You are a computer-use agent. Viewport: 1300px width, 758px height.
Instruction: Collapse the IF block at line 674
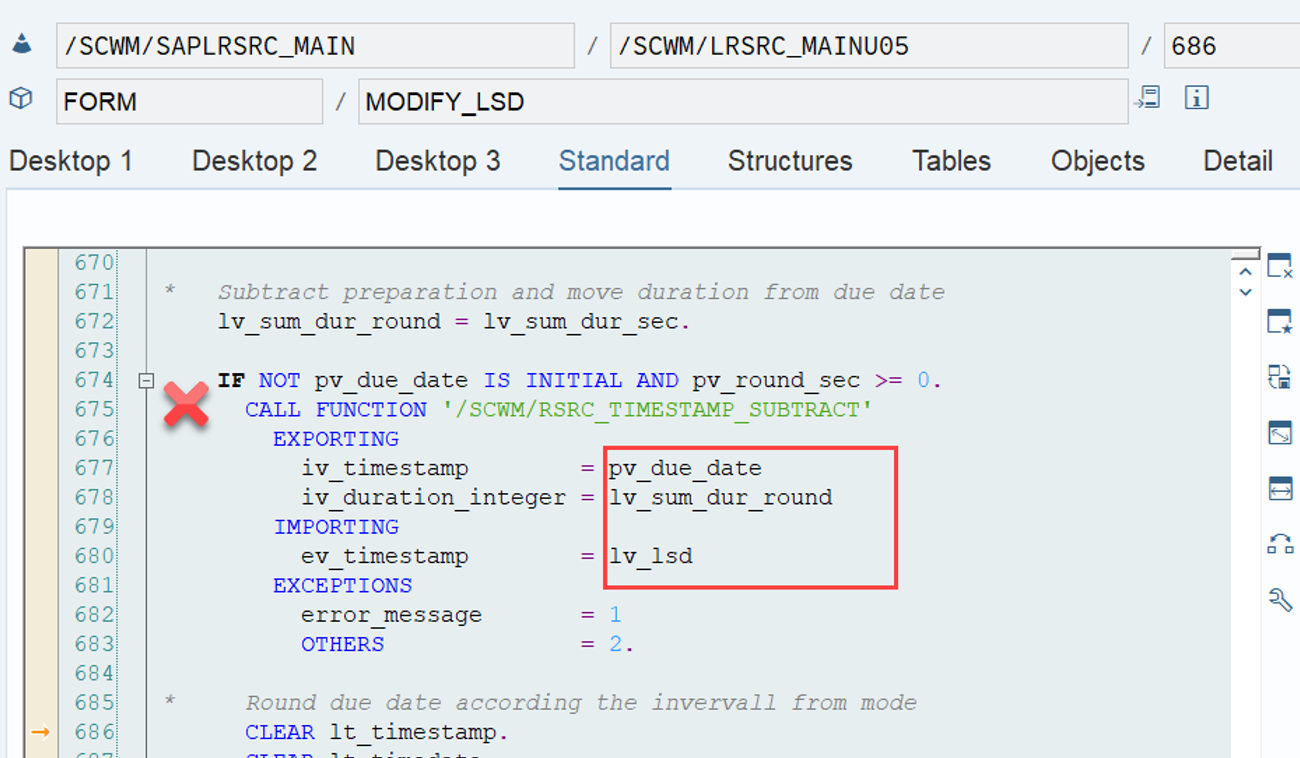[x=146, y=380]
